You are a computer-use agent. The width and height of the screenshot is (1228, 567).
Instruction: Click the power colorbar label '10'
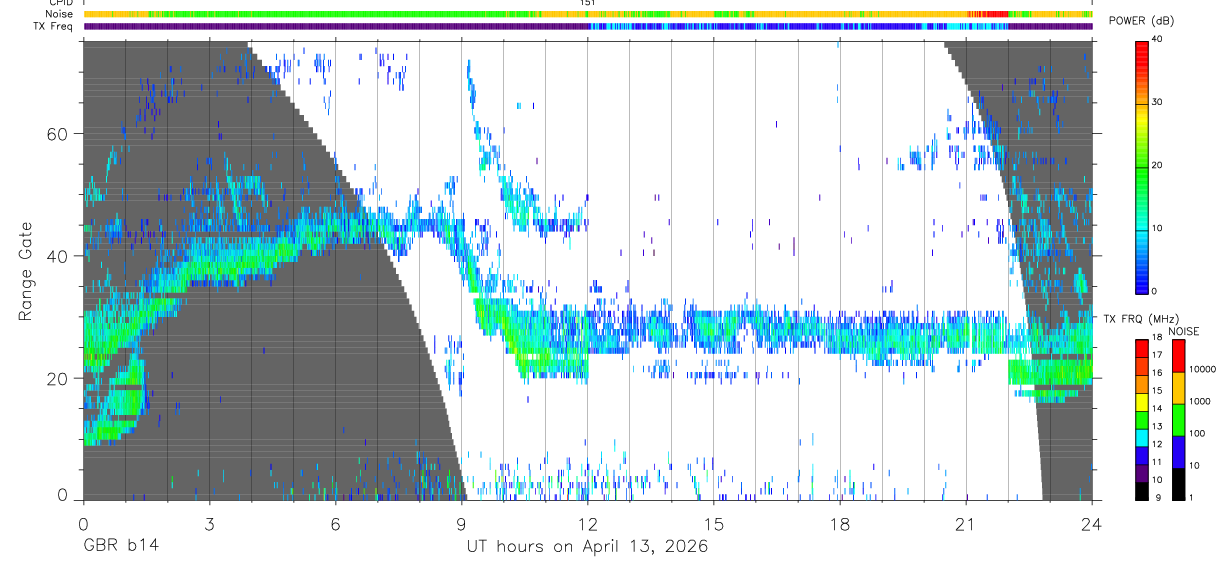click(1157, 228)
